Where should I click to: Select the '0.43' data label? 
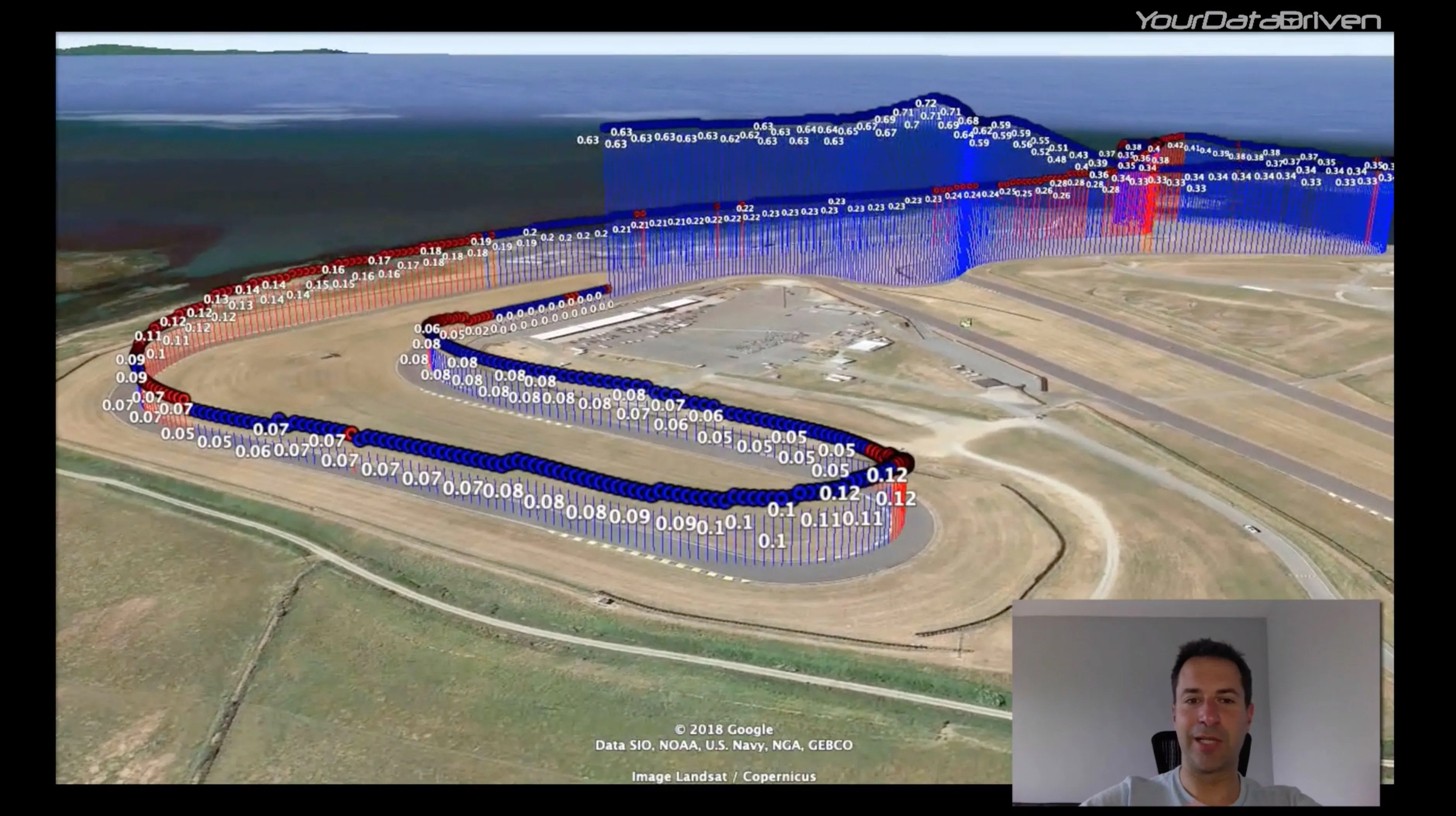click(1078, 155)
